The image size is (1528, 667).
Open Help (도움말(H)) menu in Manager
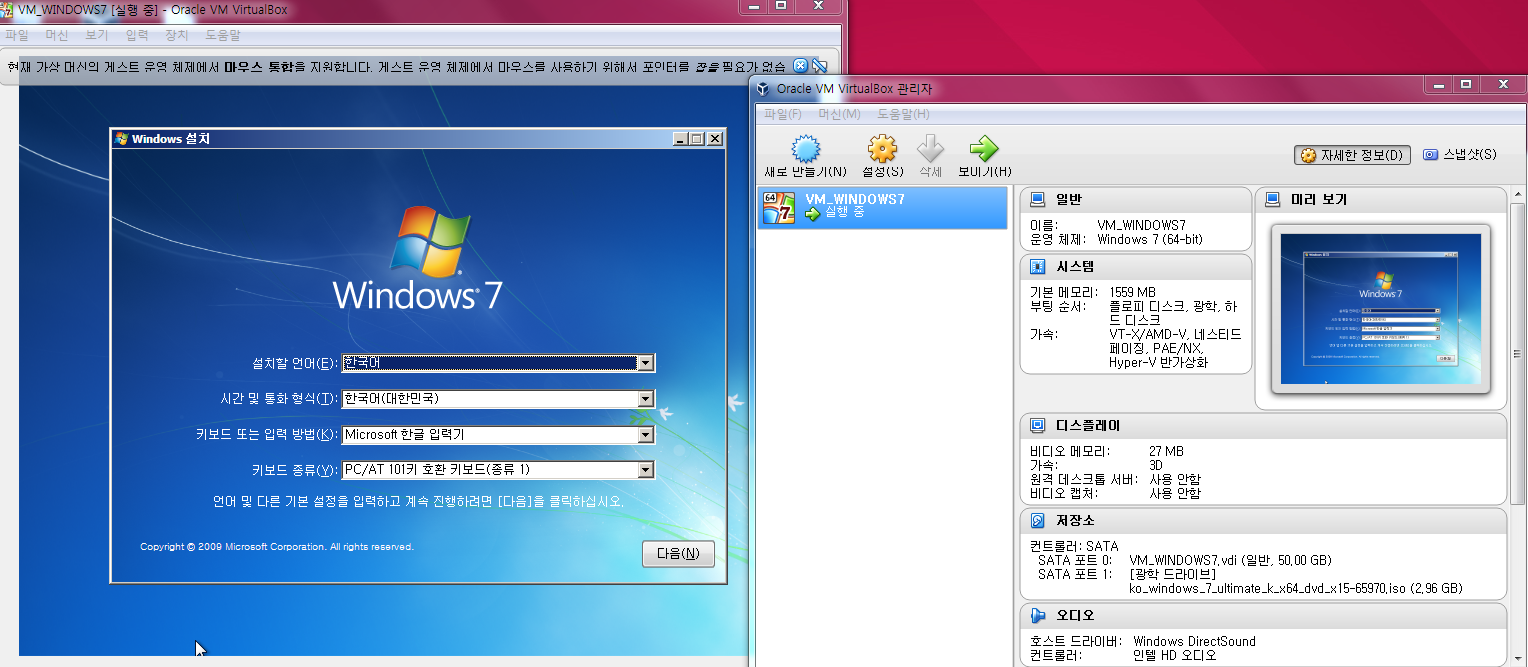coord(904,114)
